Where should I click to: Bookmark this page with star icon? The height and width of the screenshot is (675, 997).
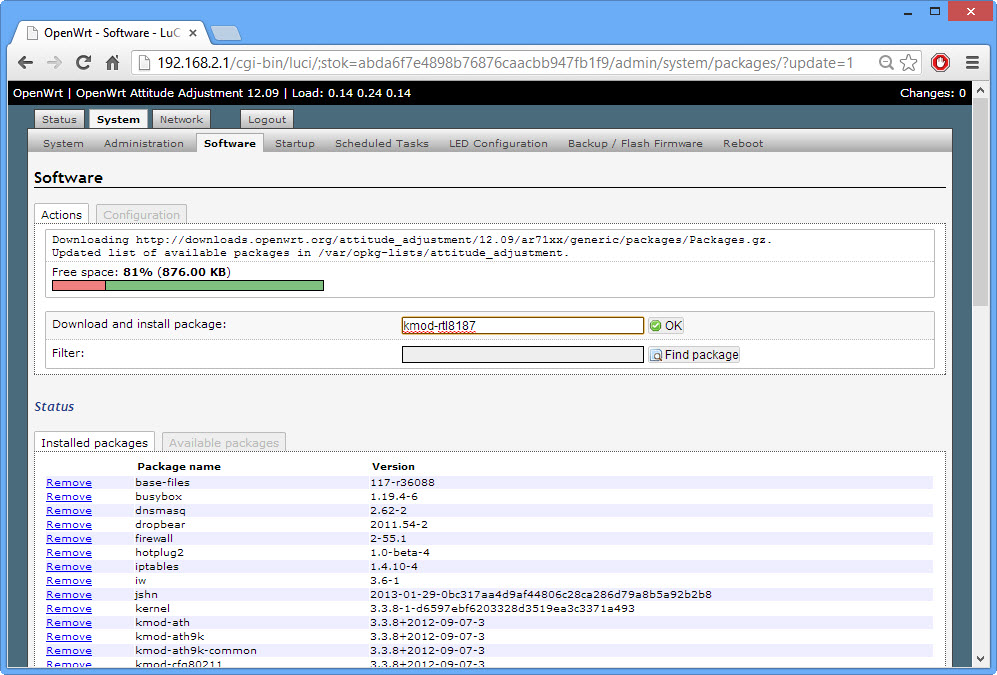[x=909, y=62]
